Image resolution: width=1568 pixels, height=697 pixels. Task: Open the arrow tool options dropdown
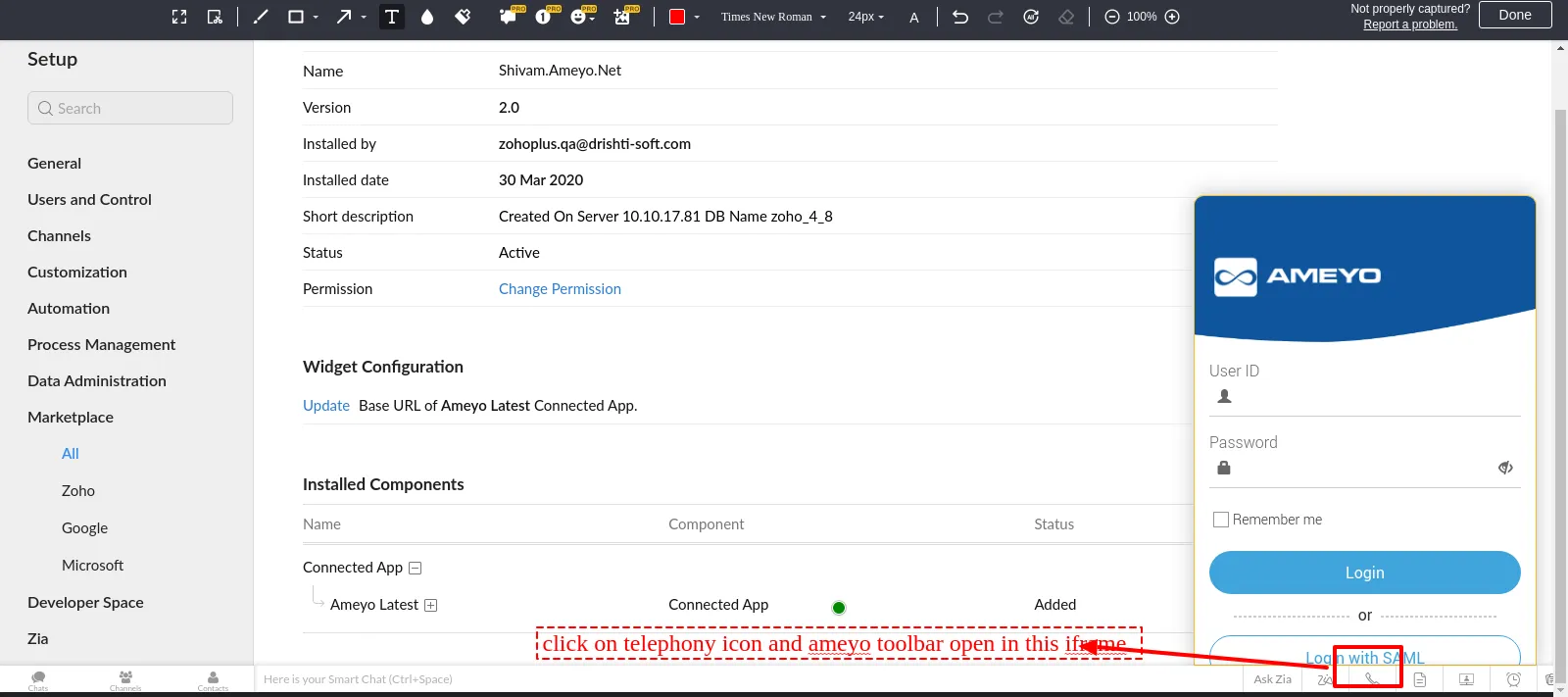(364, 17)
